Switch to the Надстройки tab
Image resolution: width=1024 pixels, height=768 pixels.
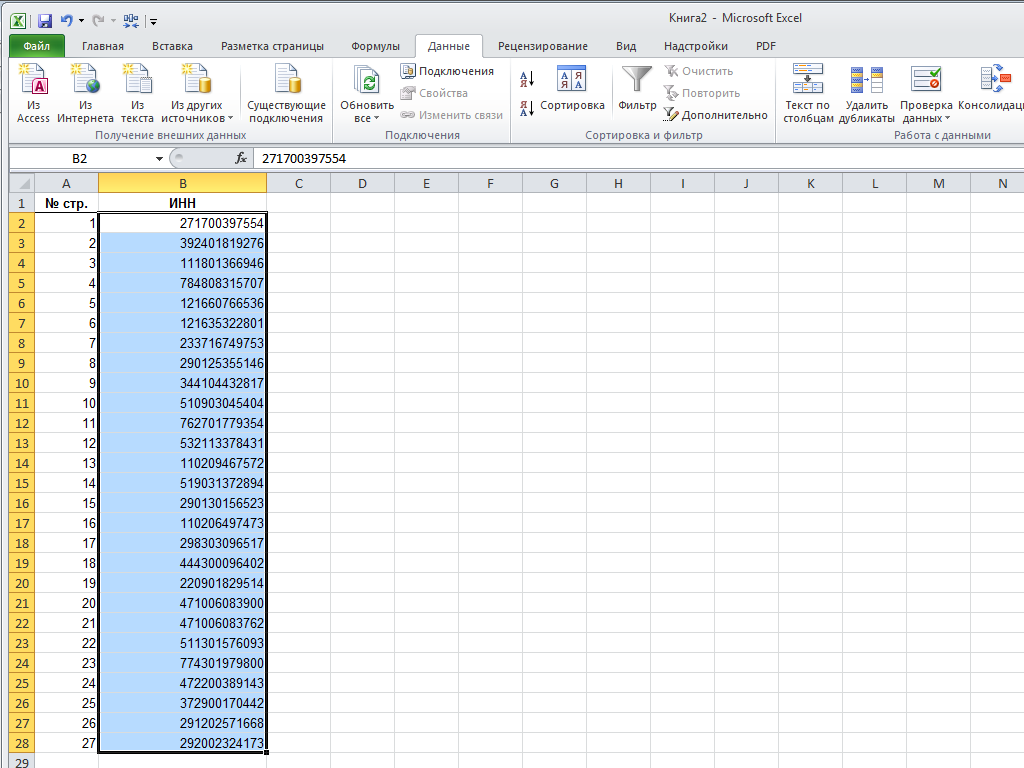pos(696,46)
